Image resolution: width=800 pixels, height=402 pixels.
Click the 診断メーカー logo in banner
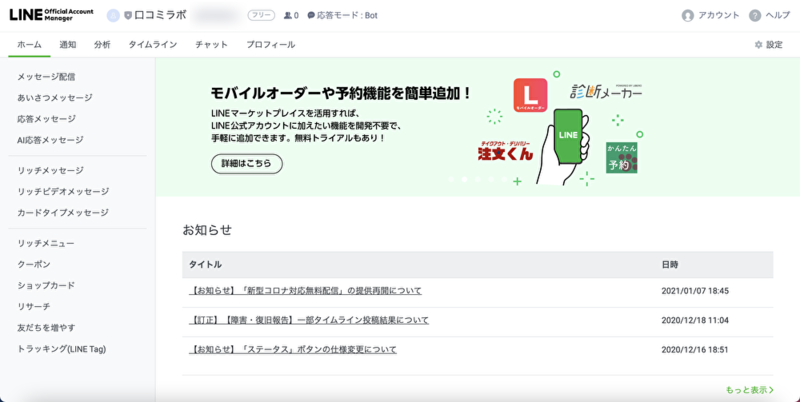[x=606, y=92]
